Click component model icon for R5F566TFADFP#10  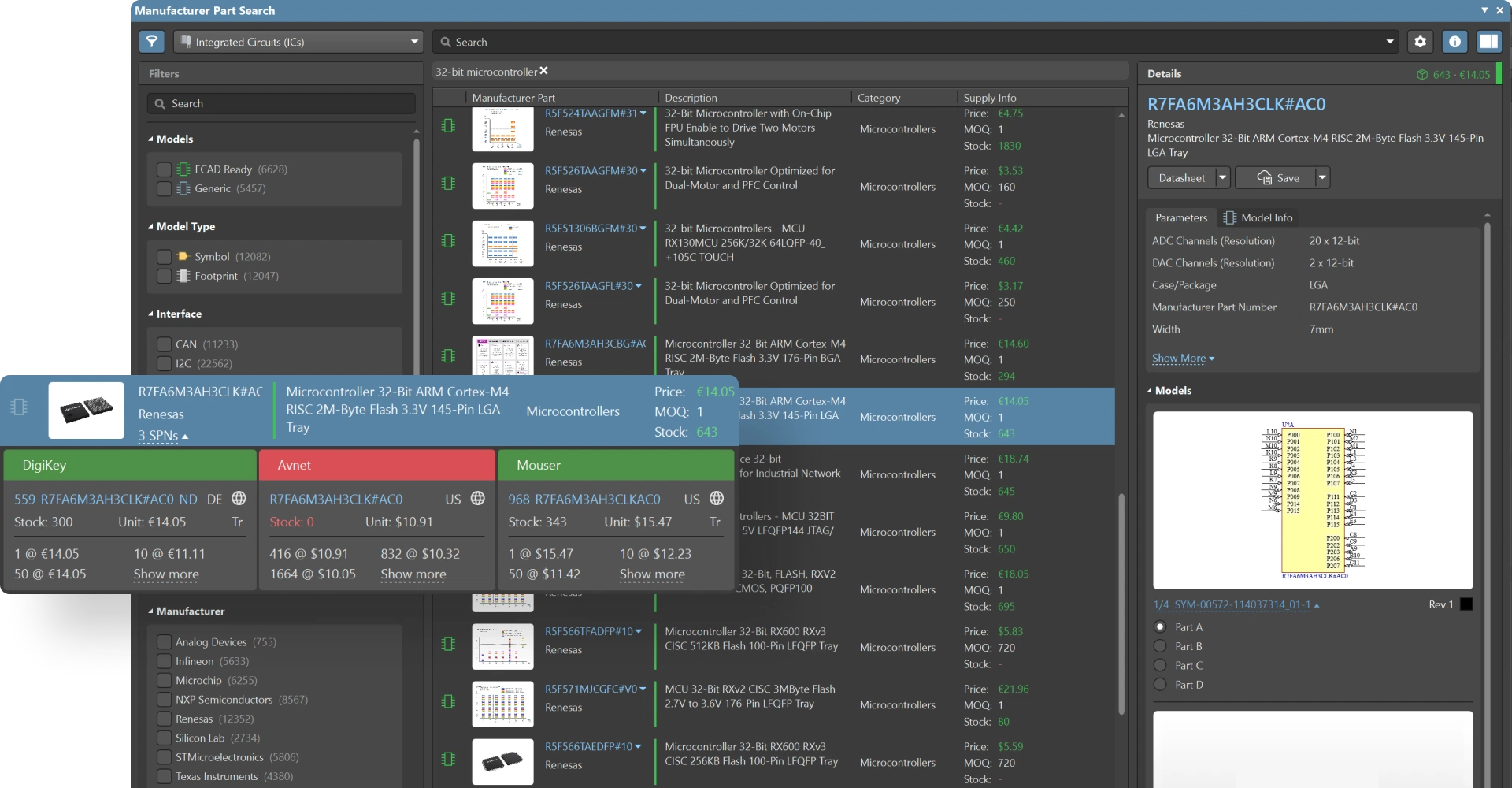tap(448, 644)
